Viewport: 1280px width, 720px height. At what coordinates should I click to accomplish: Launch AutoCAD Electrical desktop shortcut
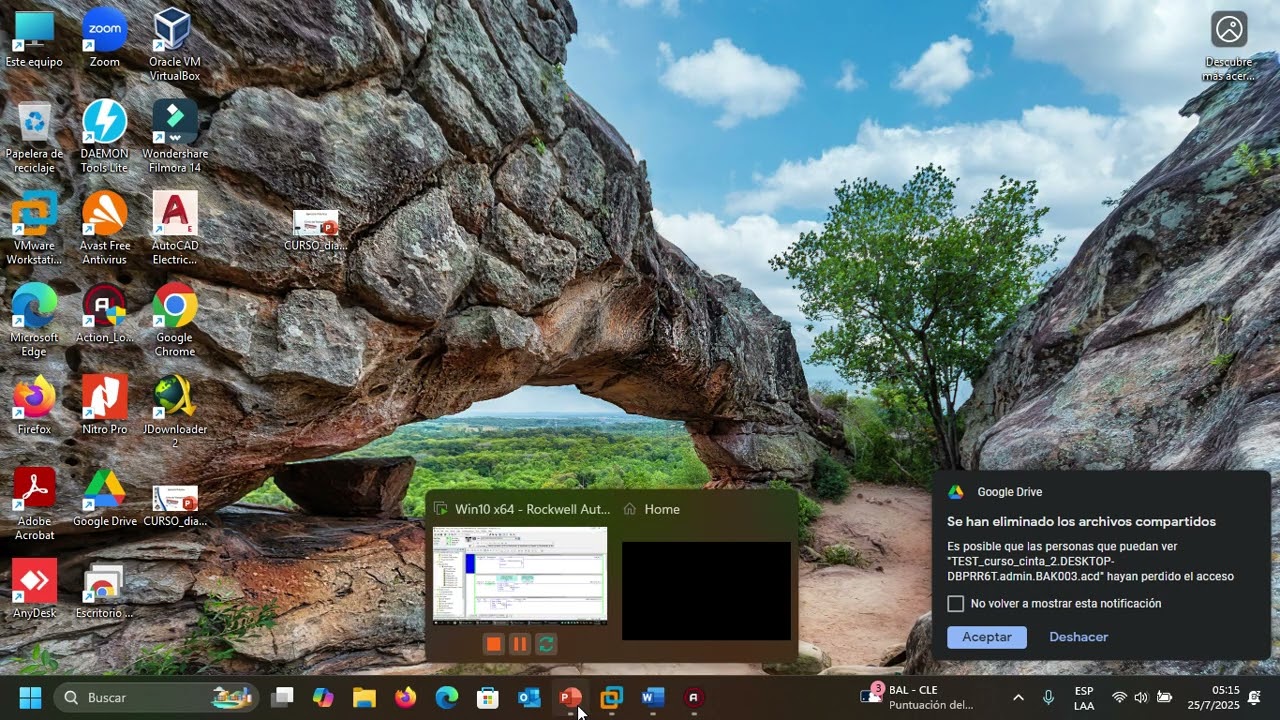click(x=175, y=228)
